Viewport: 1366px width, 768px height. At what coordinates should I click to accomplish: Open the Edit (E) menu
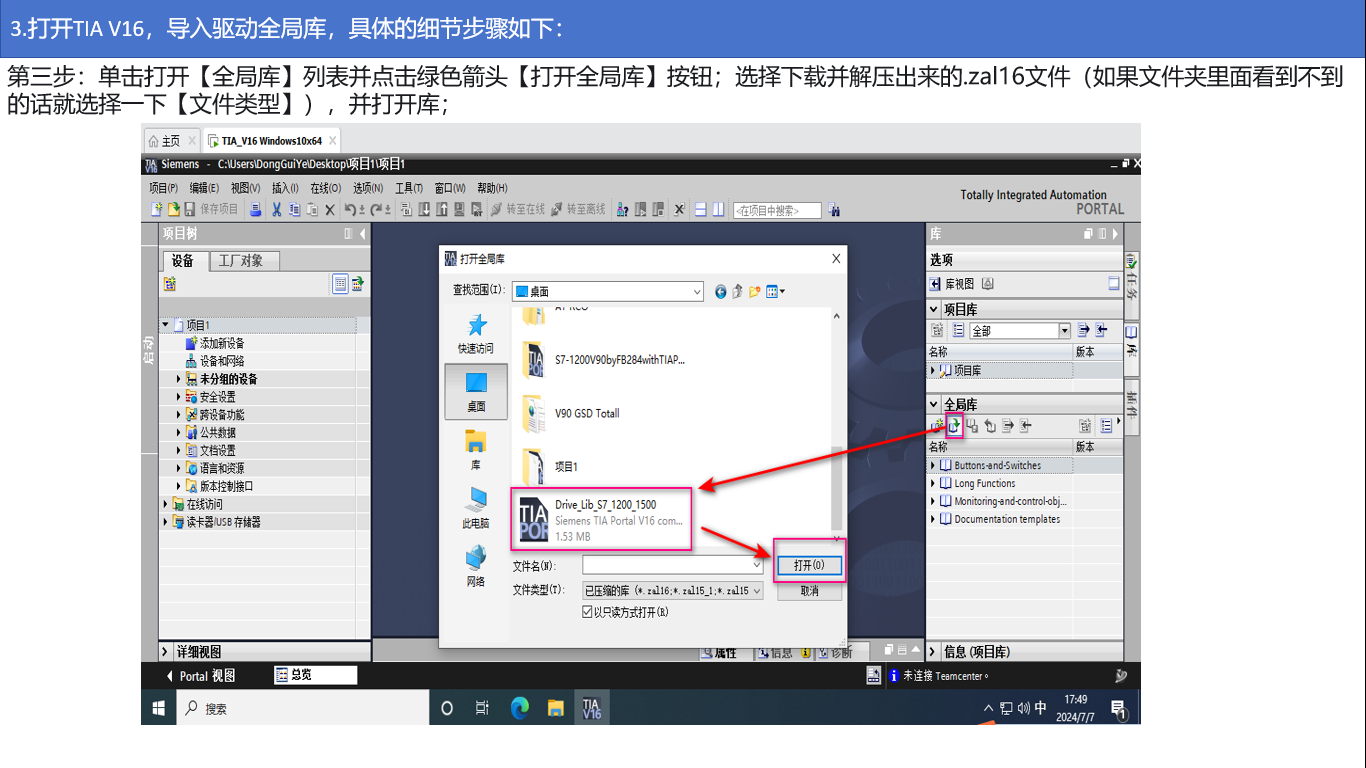[x=204, y=188]
